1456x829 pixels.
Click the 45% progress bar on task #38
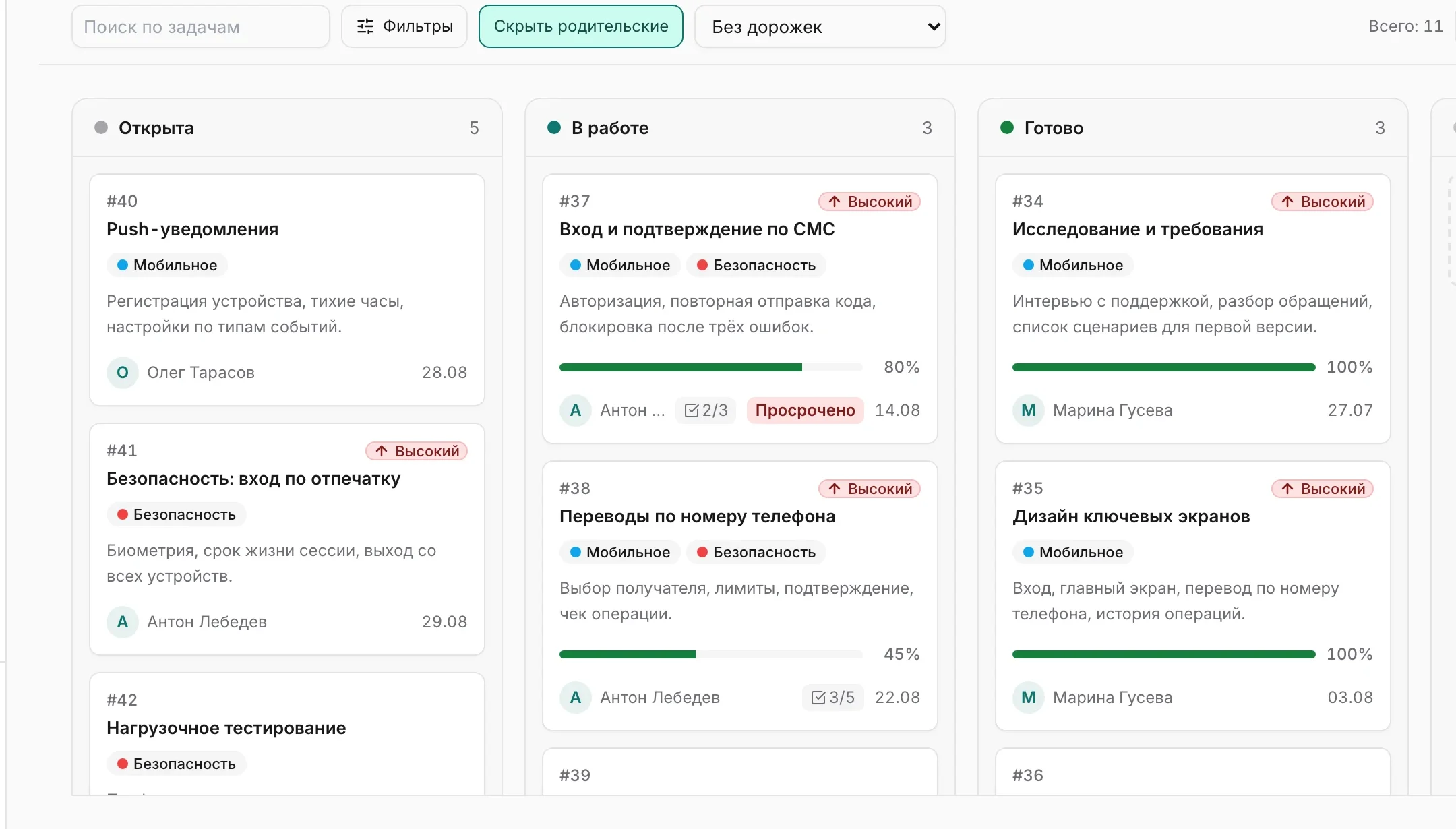711,654
